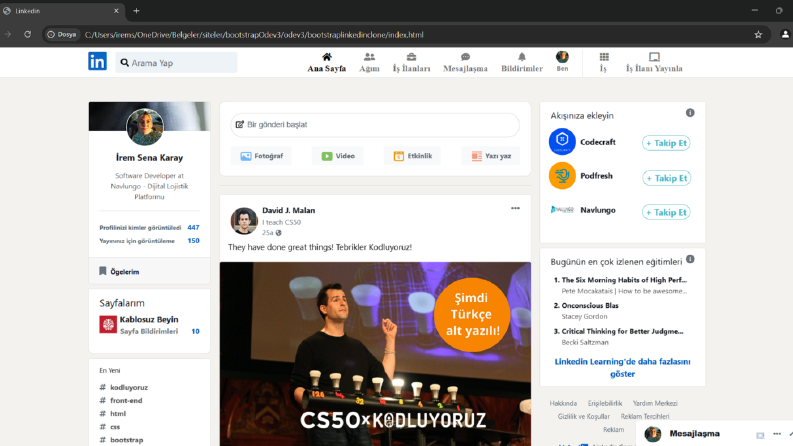Open the İş apps grid menu
The height and width of the screenshot is (446, 793).
tap(604, 63)
